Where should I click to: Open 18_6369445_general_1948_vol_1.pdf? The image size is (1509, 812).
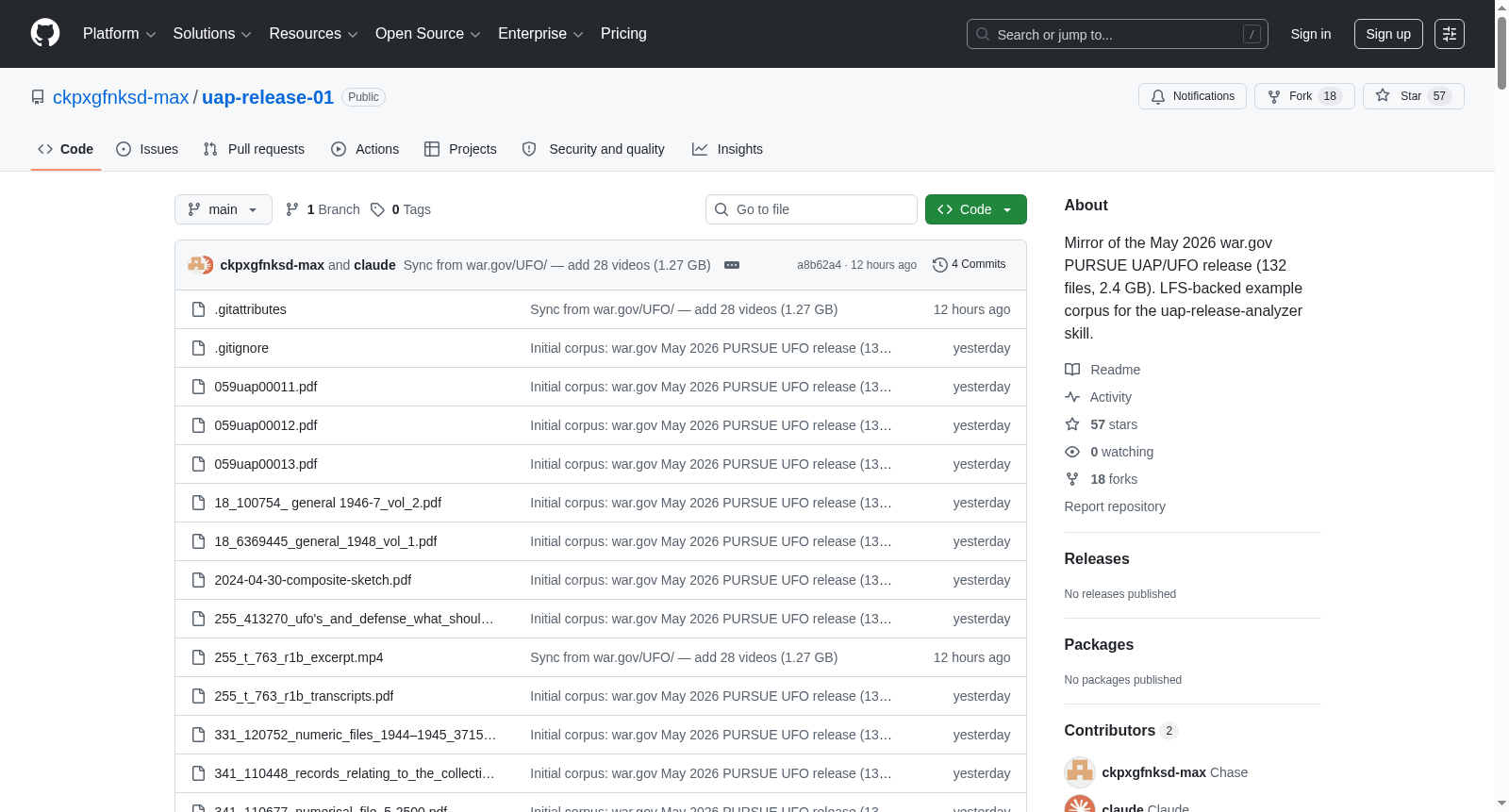(x=325, y=541)
